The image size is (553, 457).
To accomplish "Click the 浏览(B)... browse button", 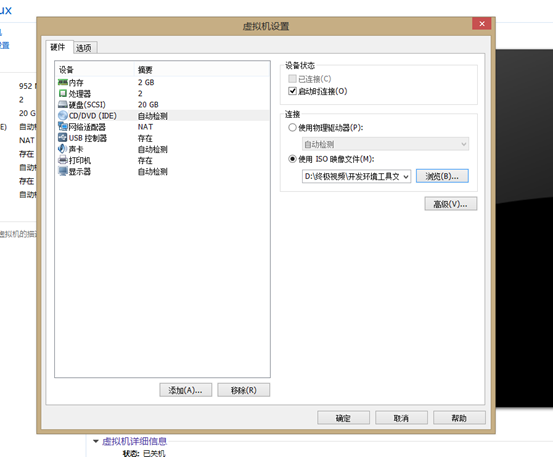I will (x=442, y=176).
